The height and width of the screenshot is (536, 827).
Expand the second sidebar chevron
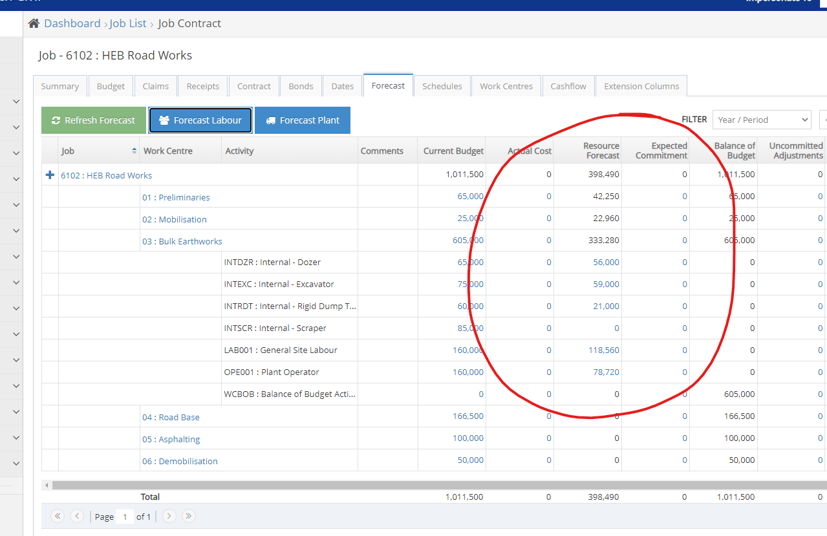[x=16, y=127]
